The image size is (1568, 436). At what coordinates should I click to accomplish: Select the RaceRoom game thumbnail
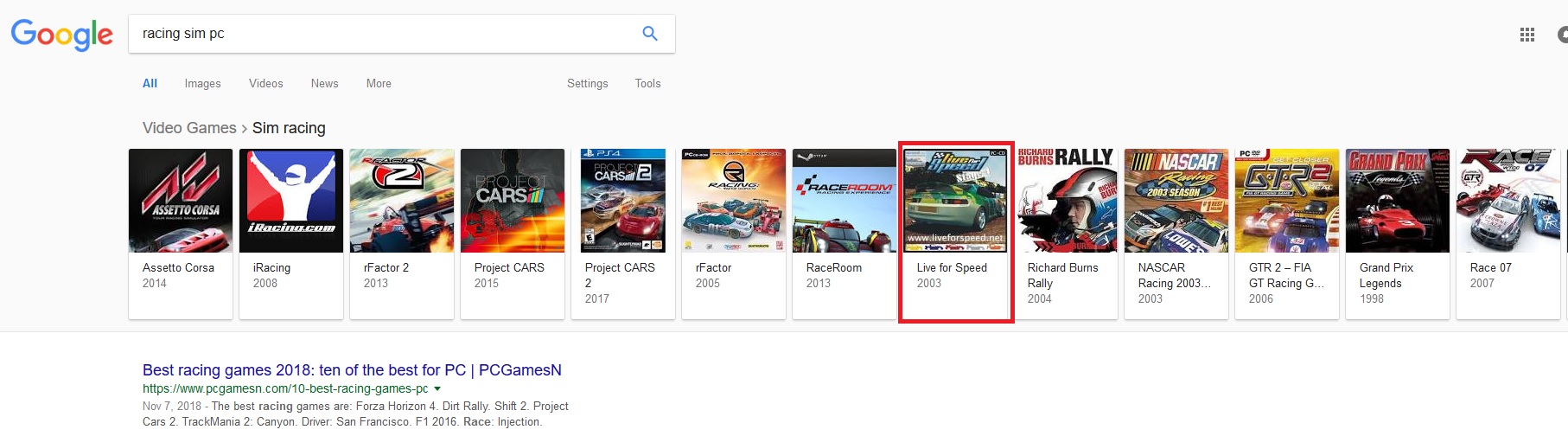point(845,201)
